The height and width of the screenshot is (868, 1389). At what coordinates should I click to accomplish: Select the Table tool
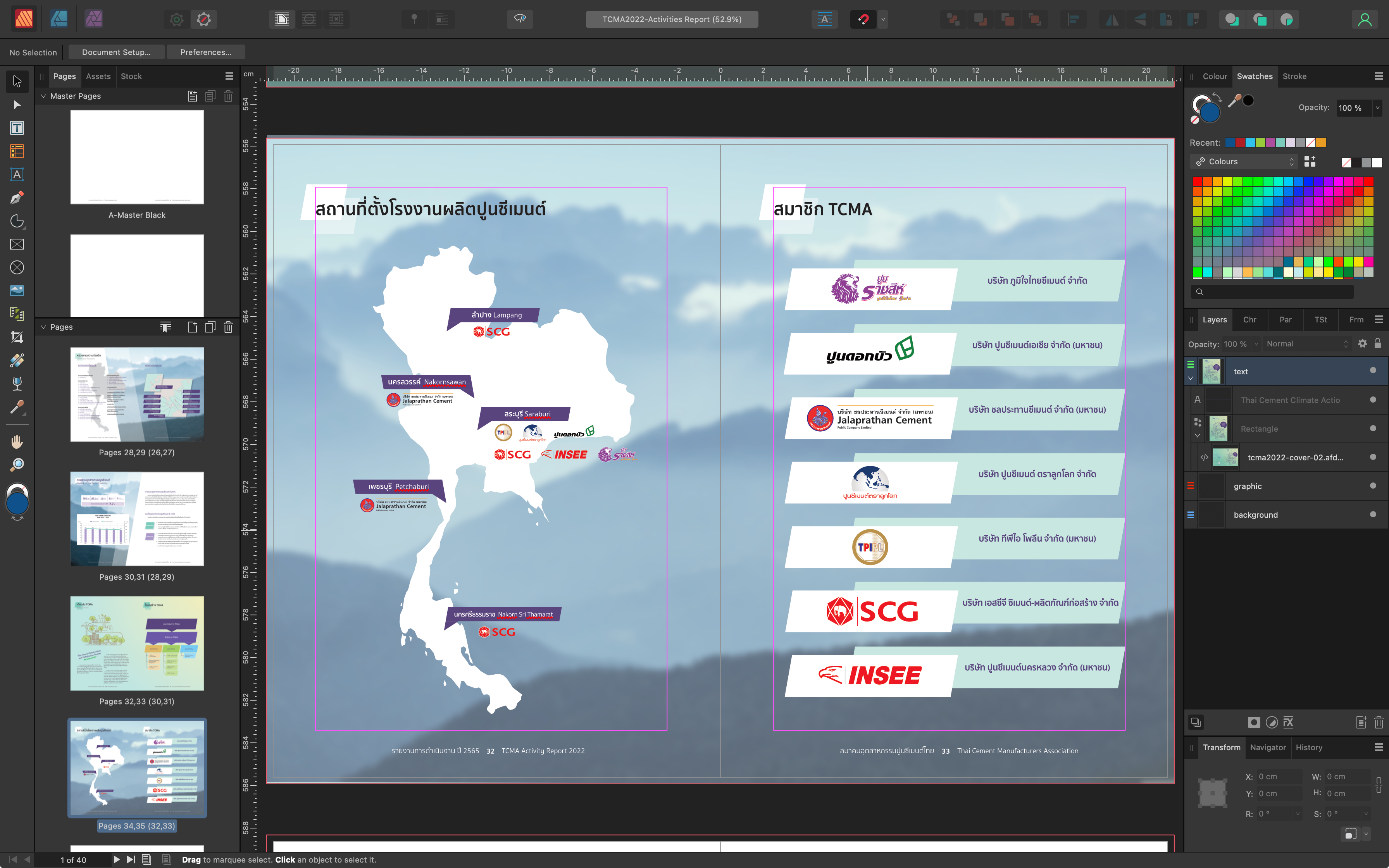pyautogui.click(x=17, y=152)
